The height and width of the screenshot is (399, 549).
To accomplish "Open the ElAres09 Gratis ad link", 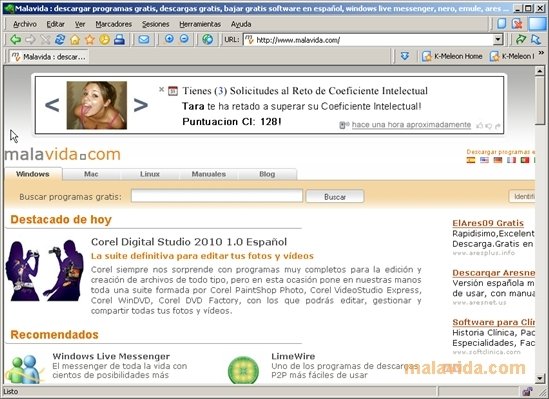I will 488,223.
